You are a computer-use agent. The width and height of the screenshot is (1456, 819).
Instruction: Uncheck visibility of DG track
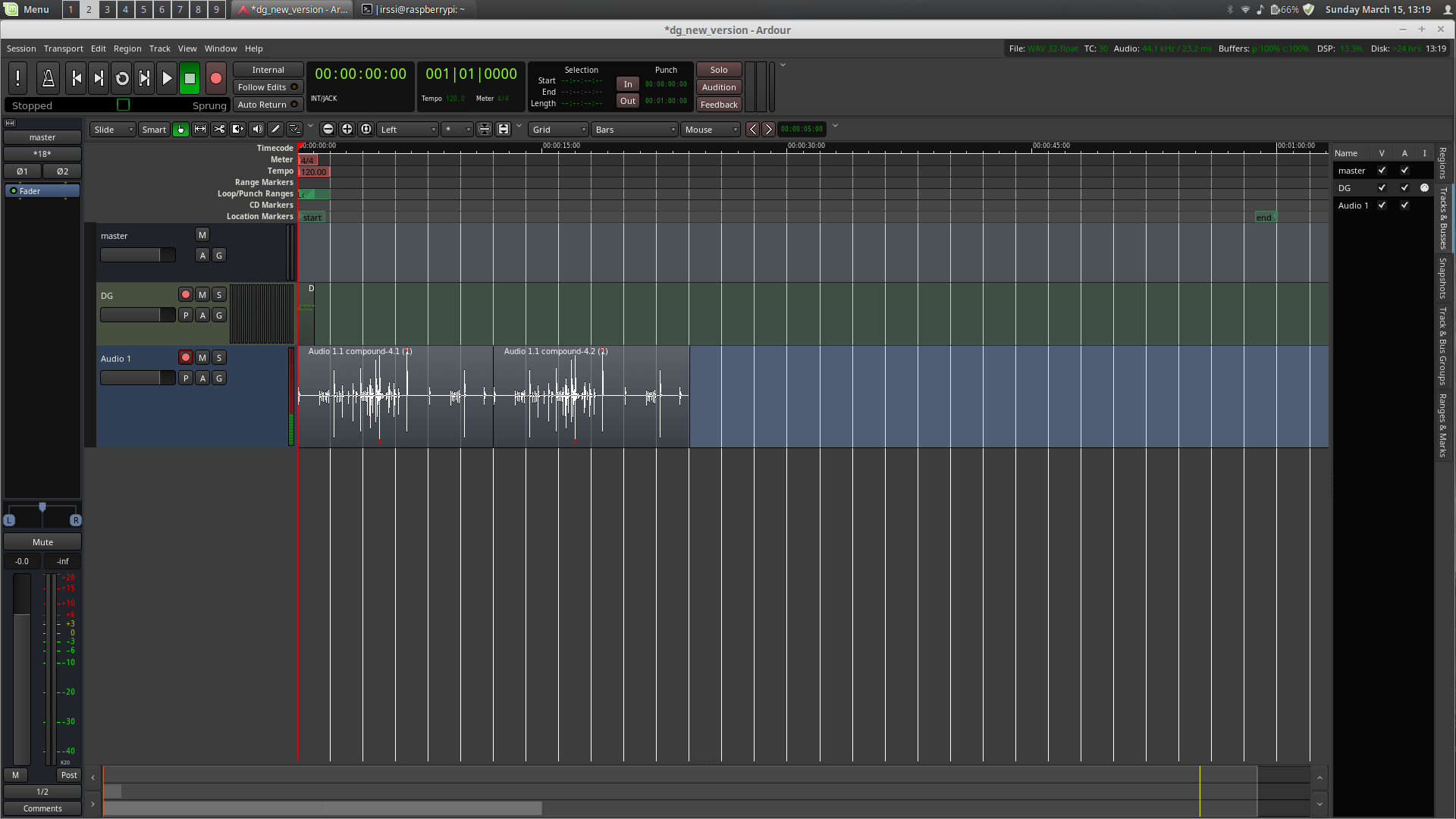coord(1382,188)
